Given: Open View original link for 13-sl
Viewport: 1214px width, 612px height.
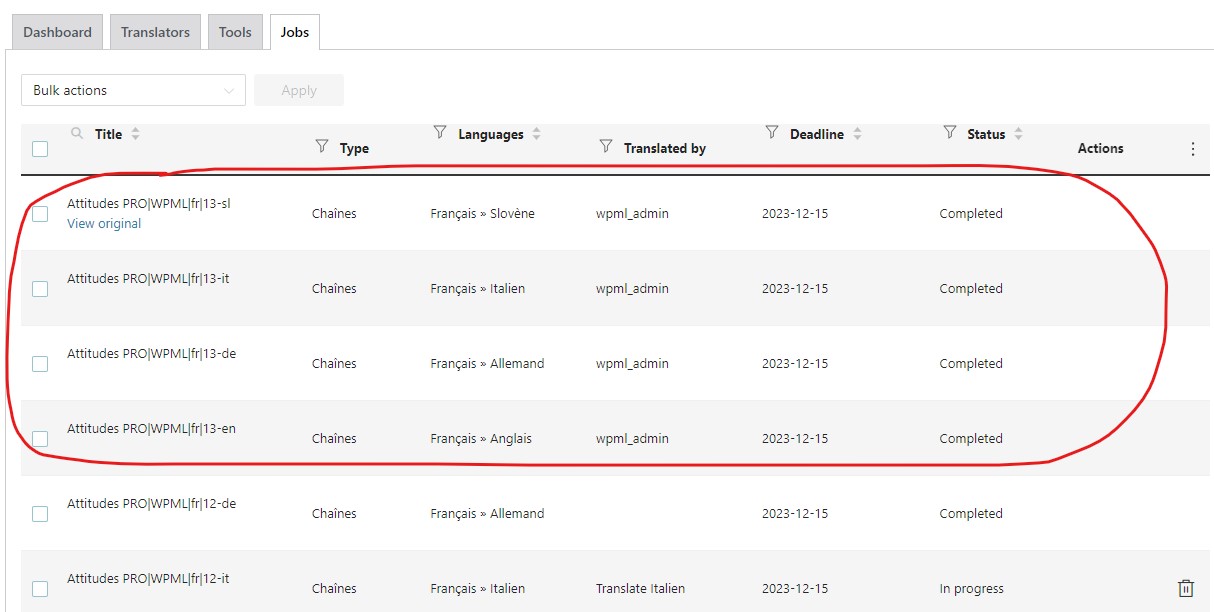Looking at the screenshot, I should coord(104,224).
